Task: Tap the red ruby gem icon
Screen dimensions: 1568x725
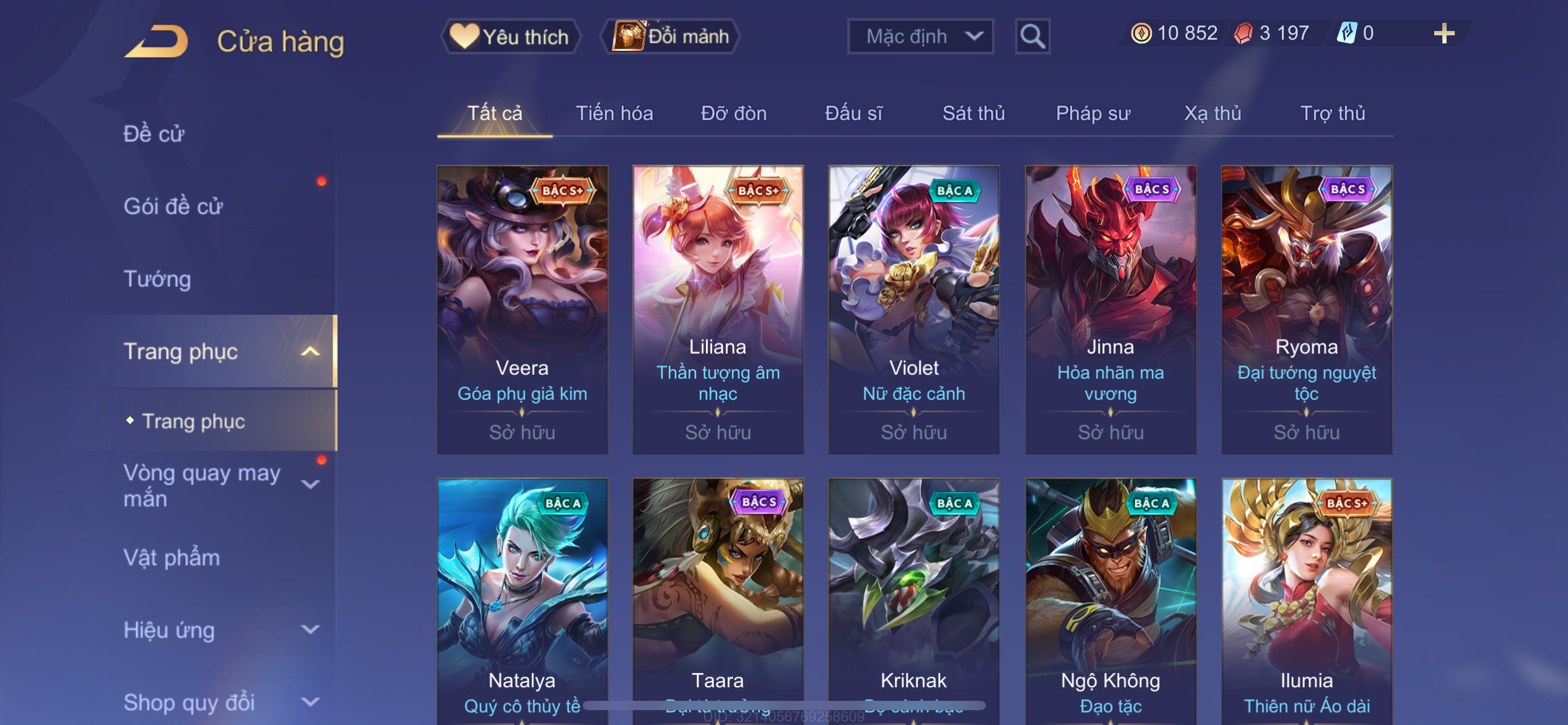Action: (1243, 33)
